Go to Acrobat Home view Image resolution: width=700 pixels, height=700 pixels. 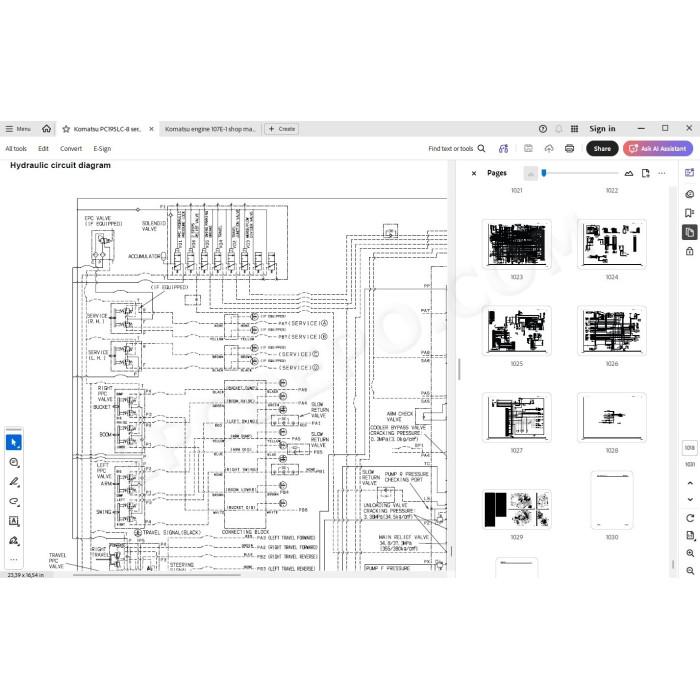tap(46, 129)
